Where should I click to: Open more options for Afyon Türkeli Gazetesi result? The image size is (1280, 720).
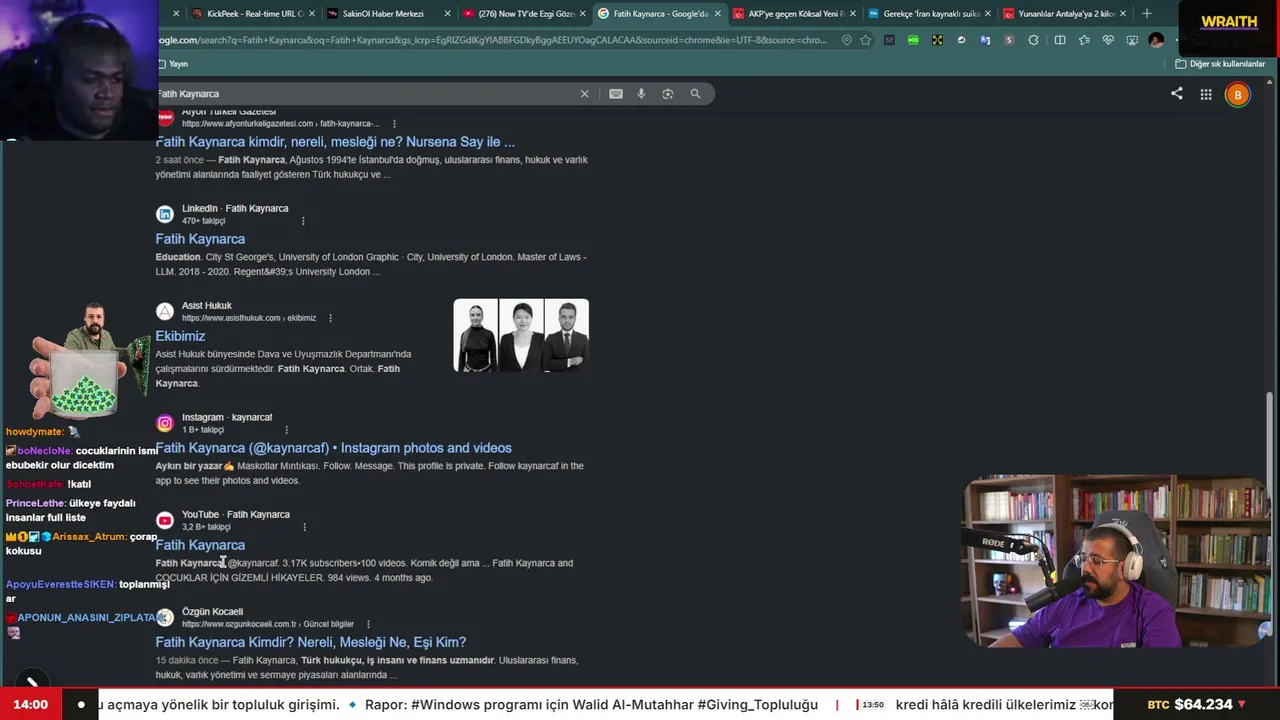[394, 124]
